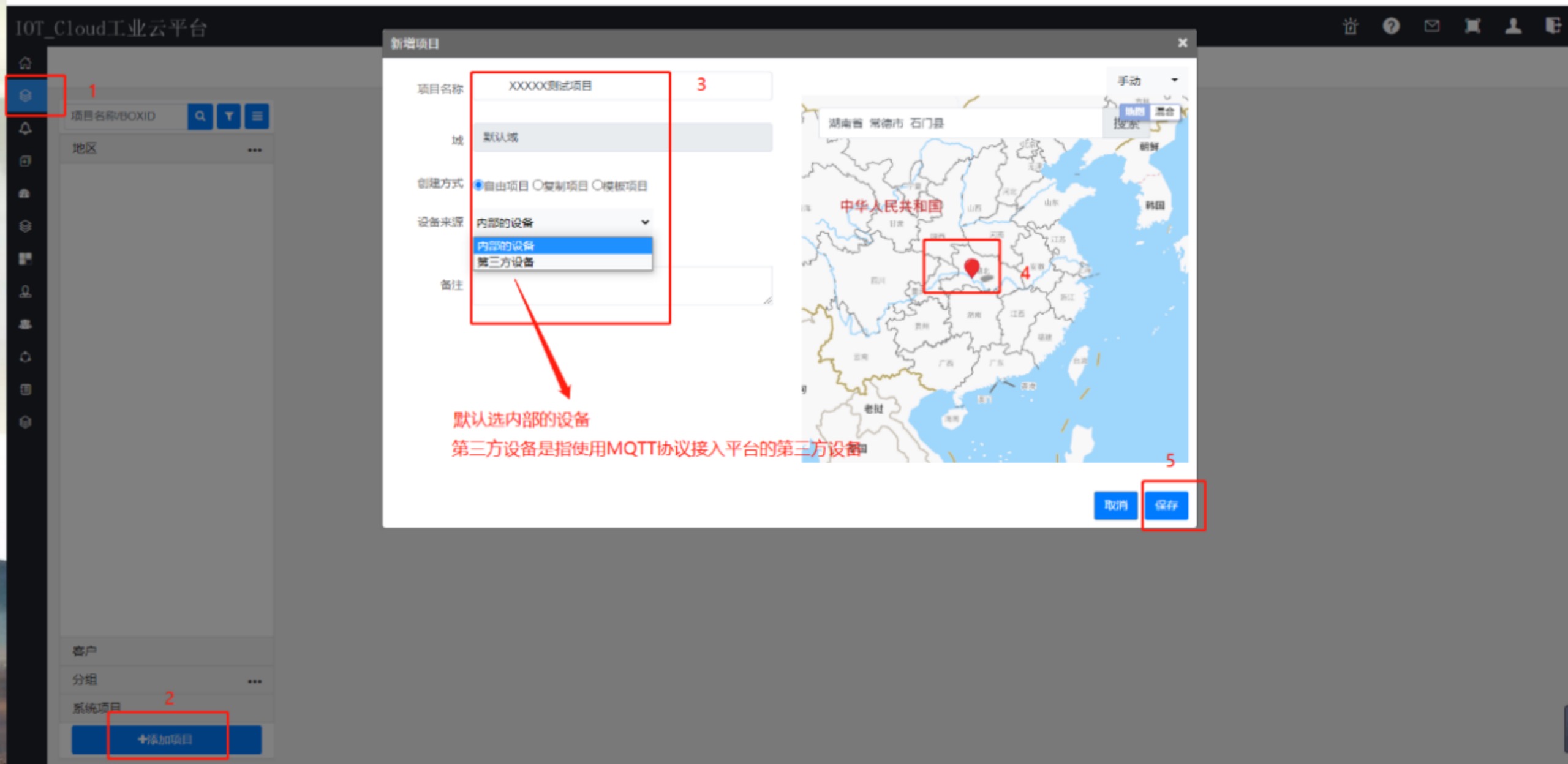This screenshot has height=764, width=1568.
Task: Click the red location pin on map
Action: click(x=971, y=267)
